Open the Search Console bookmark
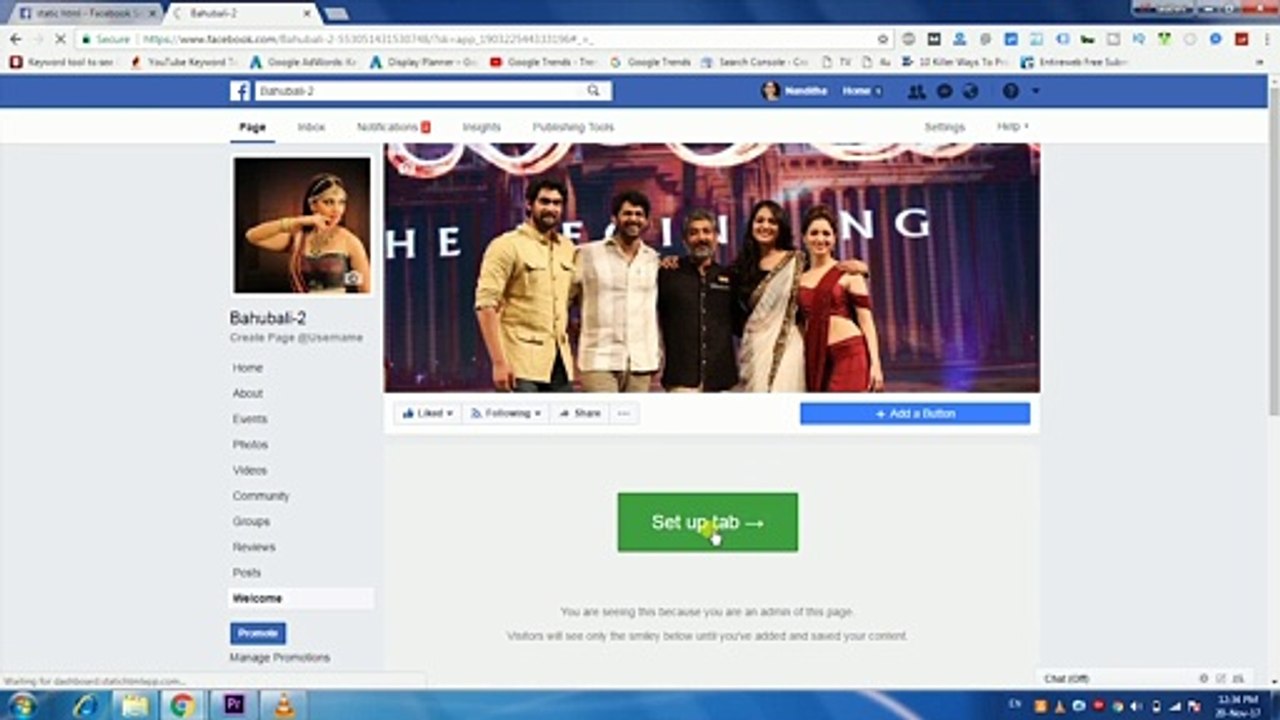The height and width of the screenshot is (720, 1280). (755, 62)
